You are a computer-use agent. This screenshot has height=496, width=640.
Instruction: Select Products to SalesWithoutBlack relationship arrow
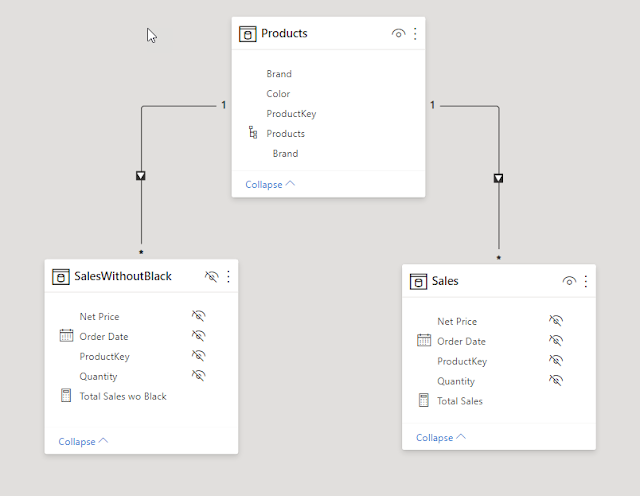pos(141,176)
